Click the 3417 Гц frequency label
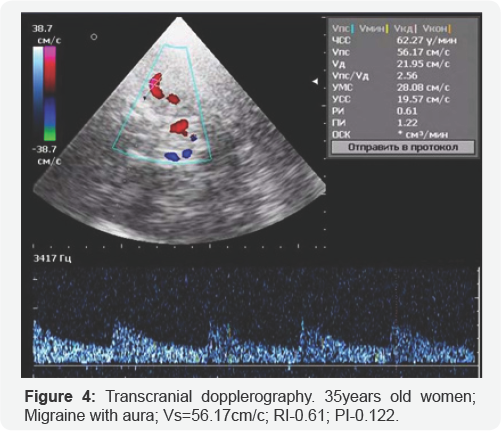Image resolution: width=501 pixels, height=431 pixels. (52, 259)
